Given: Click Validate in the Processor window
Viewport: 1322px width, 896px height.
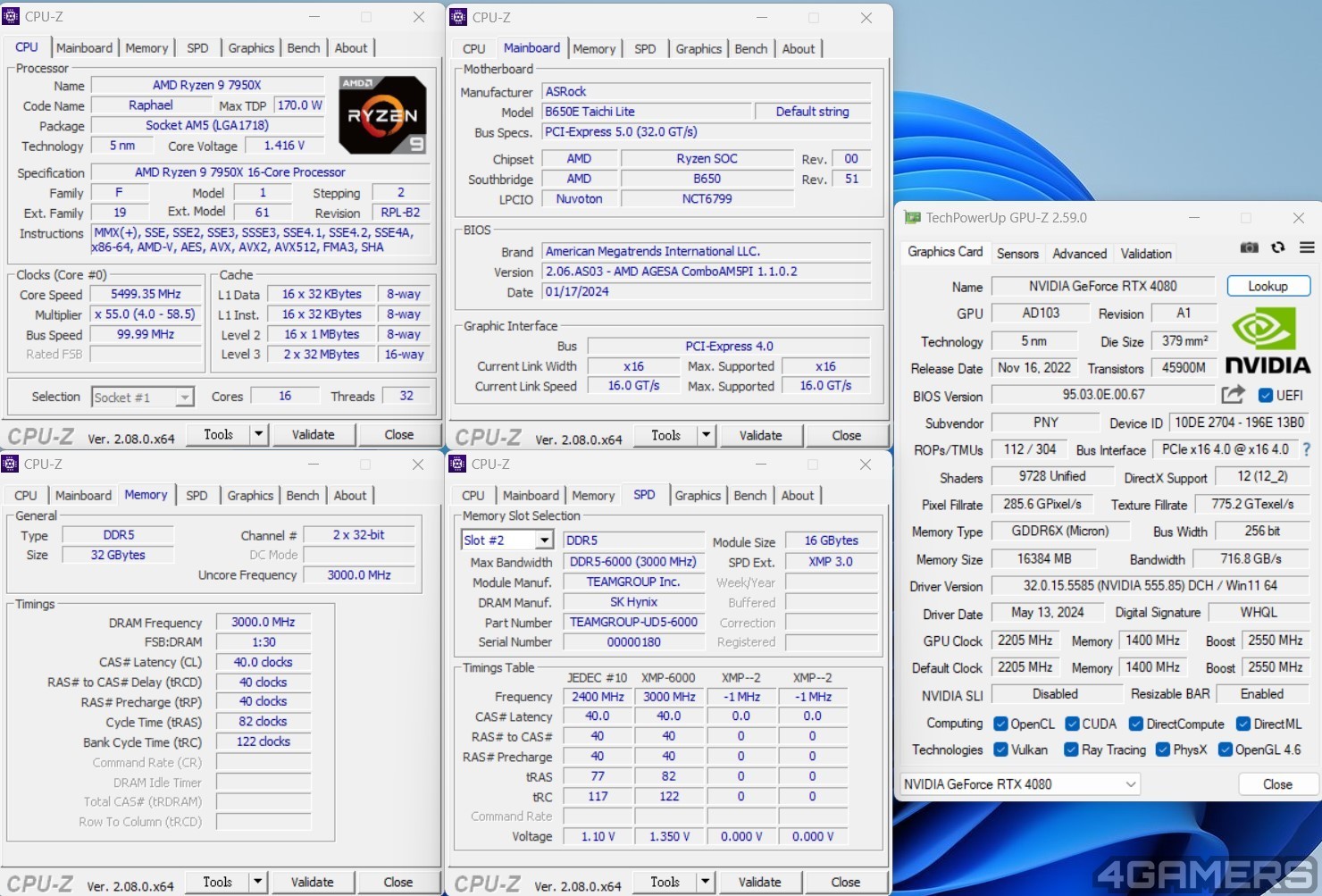Looking at the screenshot, I should point(313,434).
